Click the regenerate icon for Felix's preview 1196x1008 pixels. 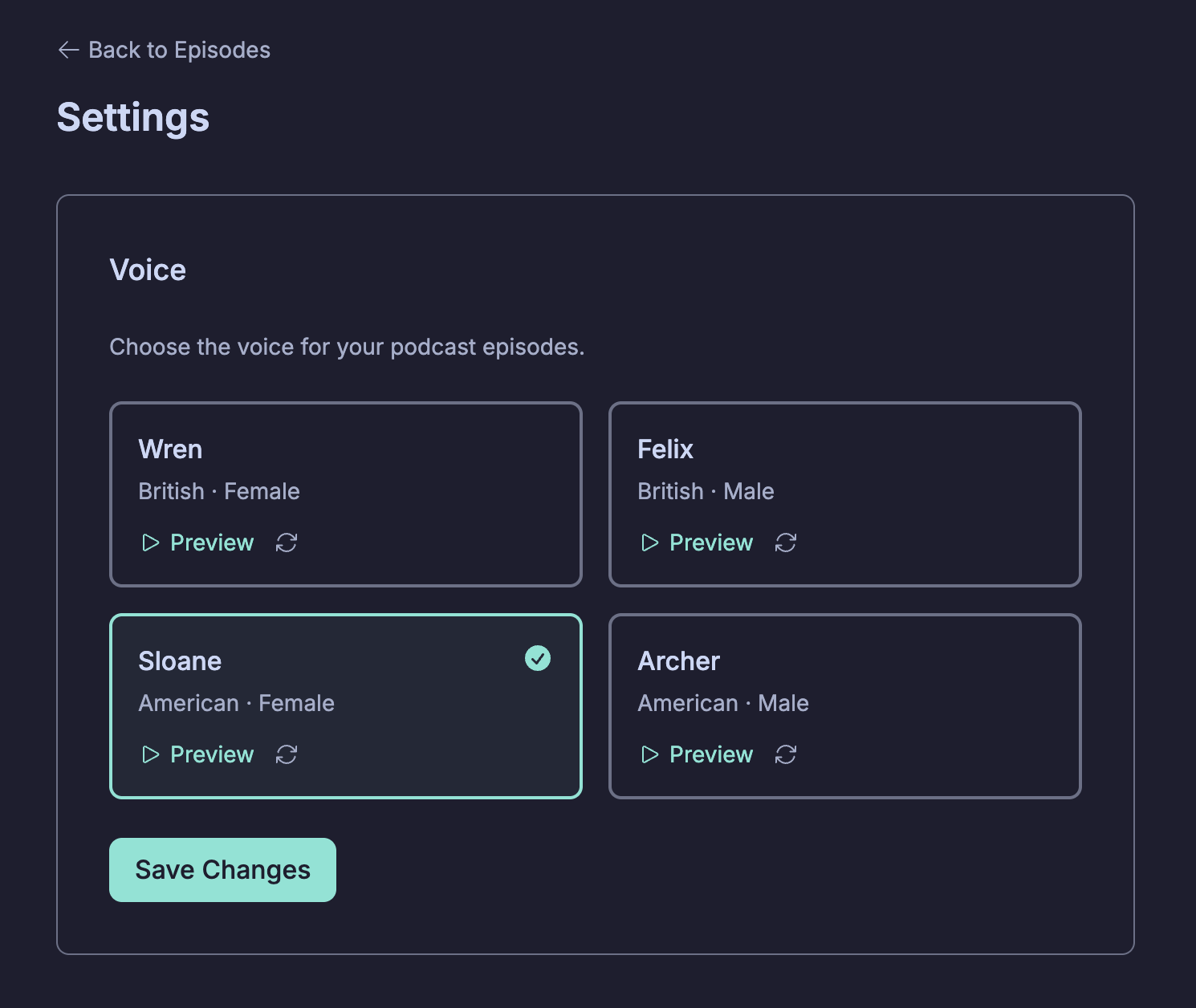(x=786, y=543)
